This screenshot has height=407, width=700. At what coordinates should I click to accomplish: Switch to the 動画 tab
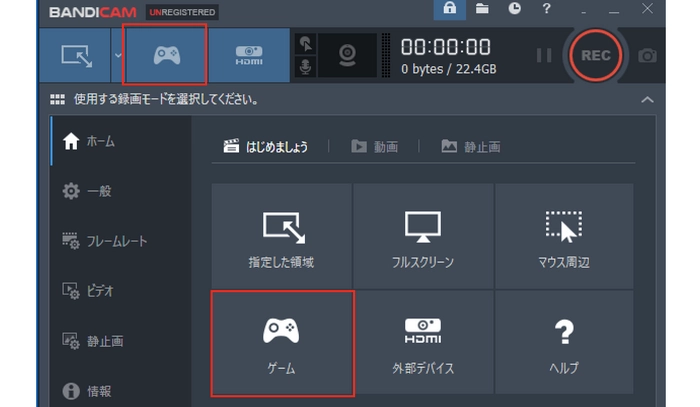pyautogui.click(x=374, y=146)
